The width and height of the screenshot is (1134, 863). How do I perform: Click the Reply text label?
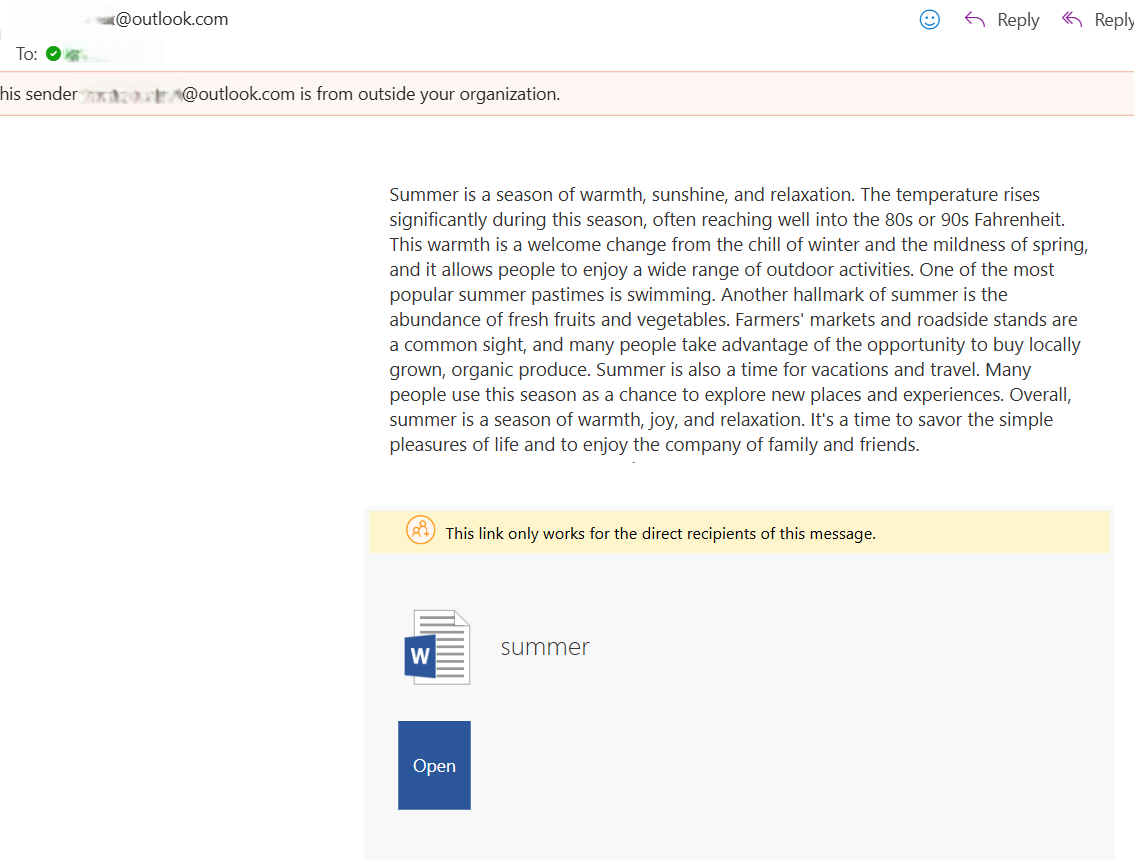[1018, 19]
